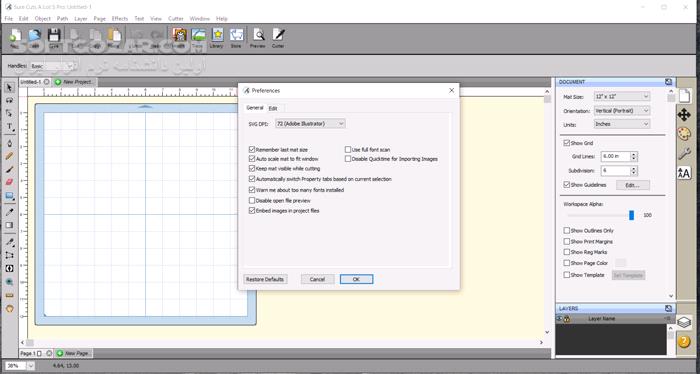Open the Preview magnifier icon
This screenshot has height=374, width=700.
(x=258, y=37)
